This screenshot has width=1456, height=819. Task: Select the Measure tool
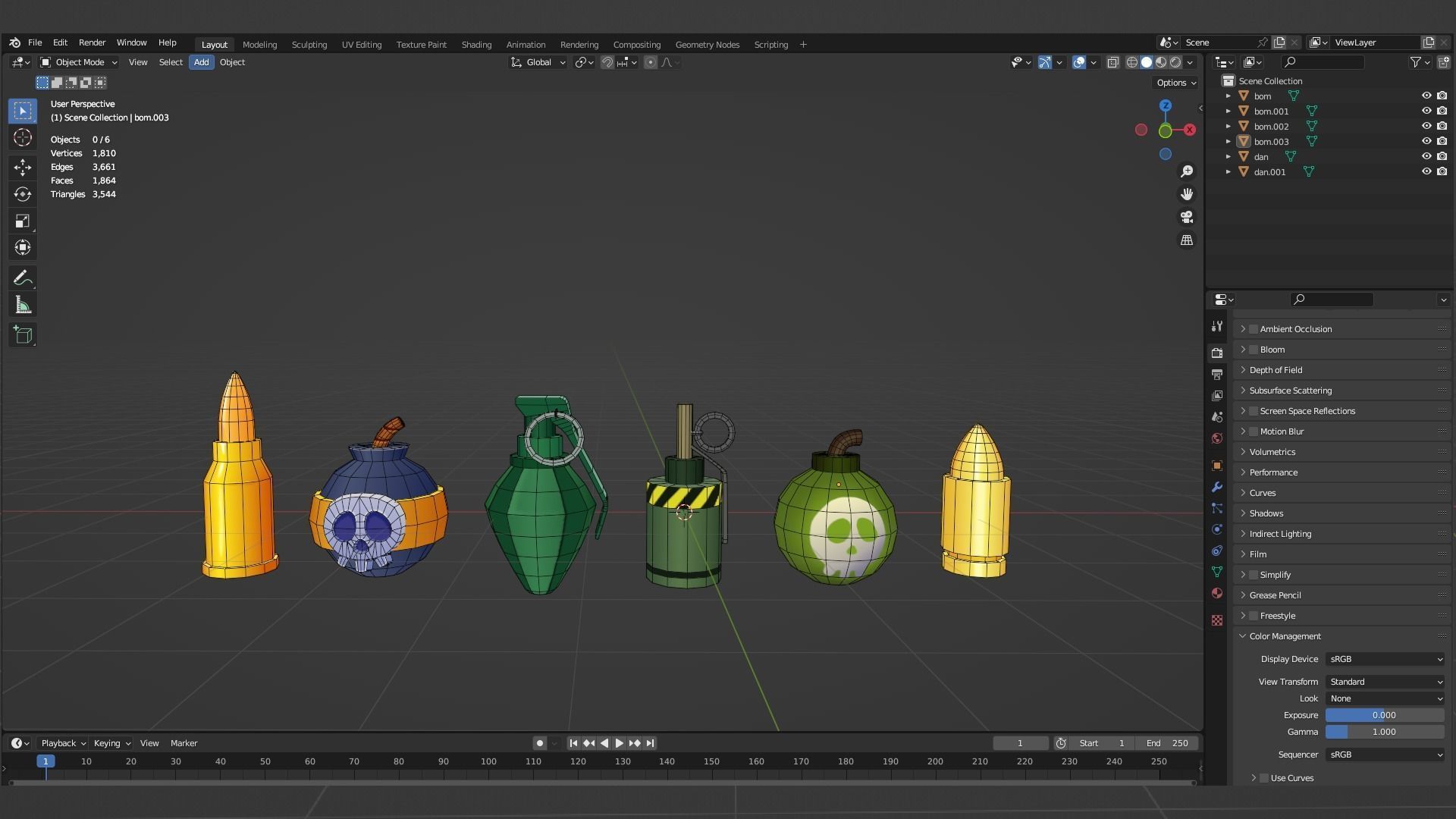(x=23, y=304)
